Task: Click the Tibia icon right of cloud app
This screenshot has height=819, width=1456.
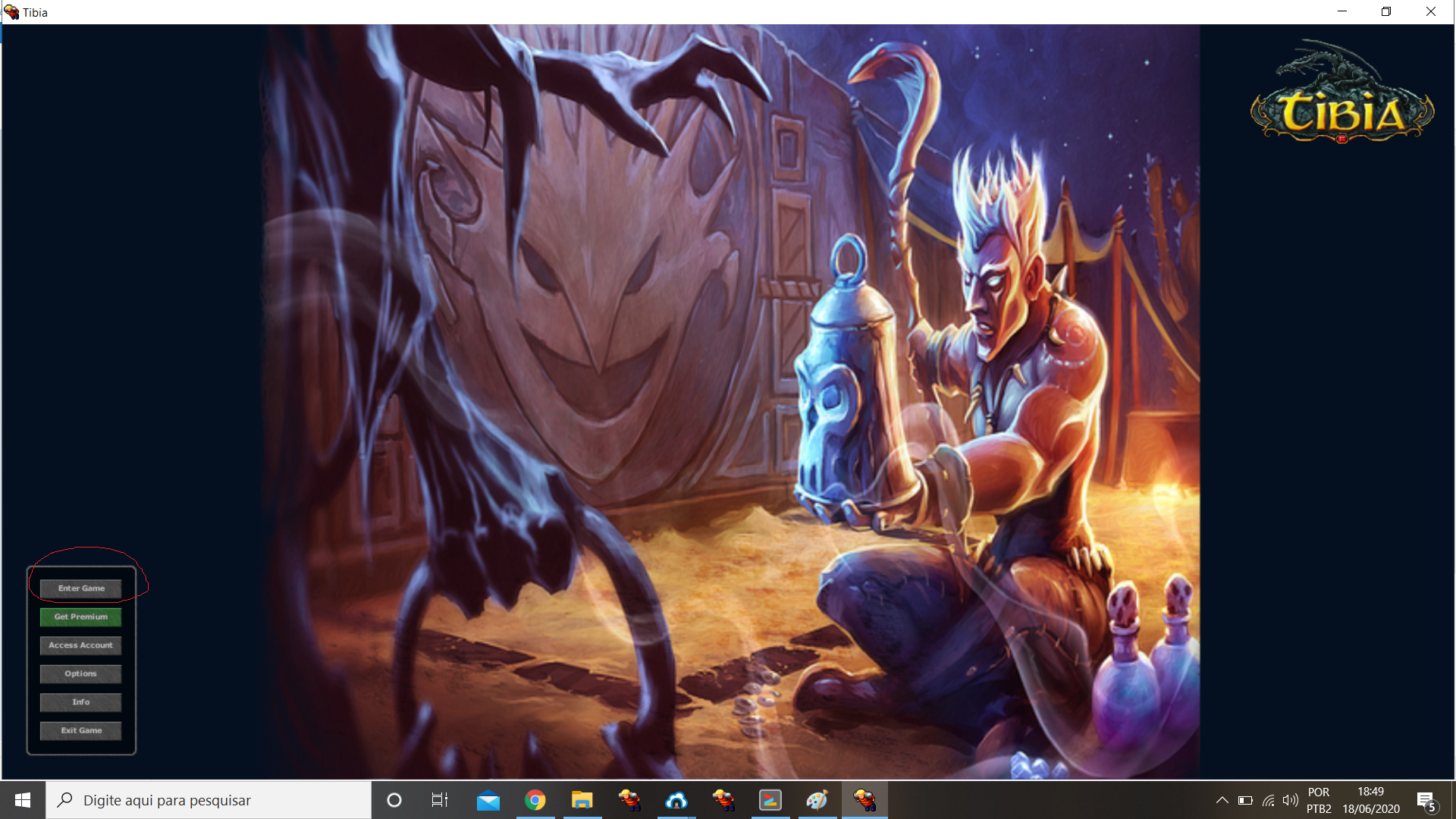Action: (723, 800)
